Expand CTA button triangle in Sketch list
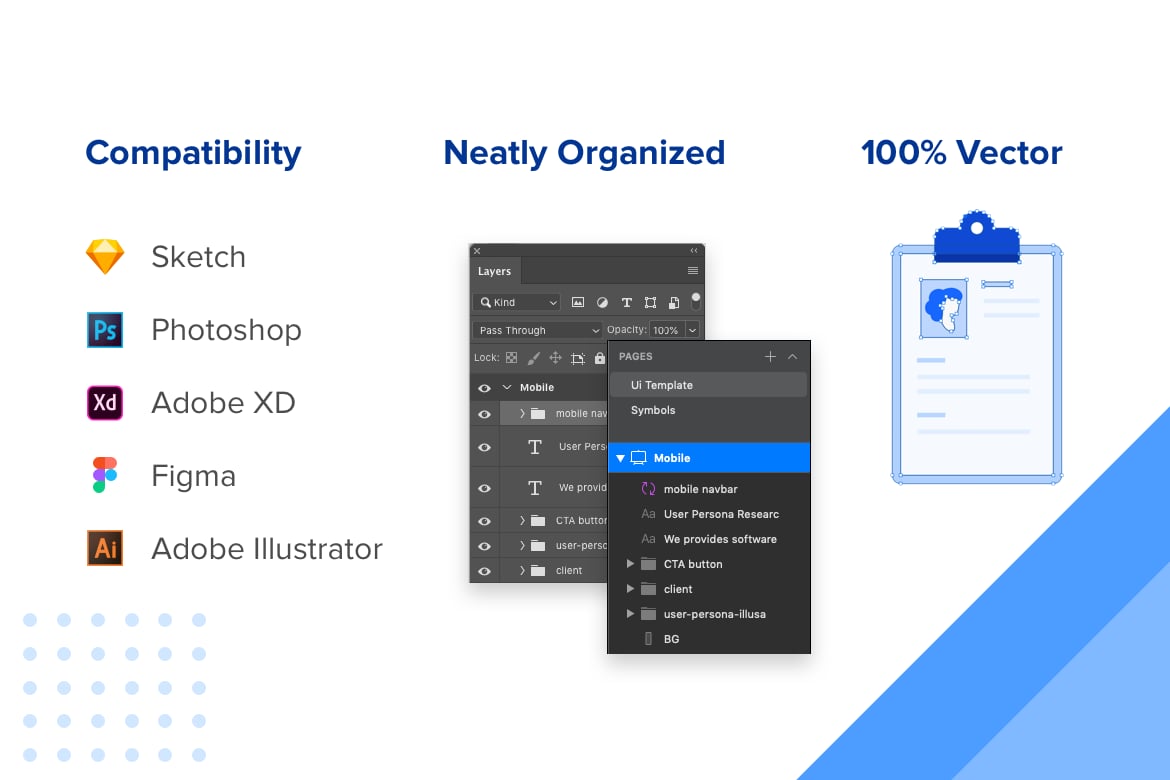The height and width of the screenshot is (780, 1170). coord(630,564)
